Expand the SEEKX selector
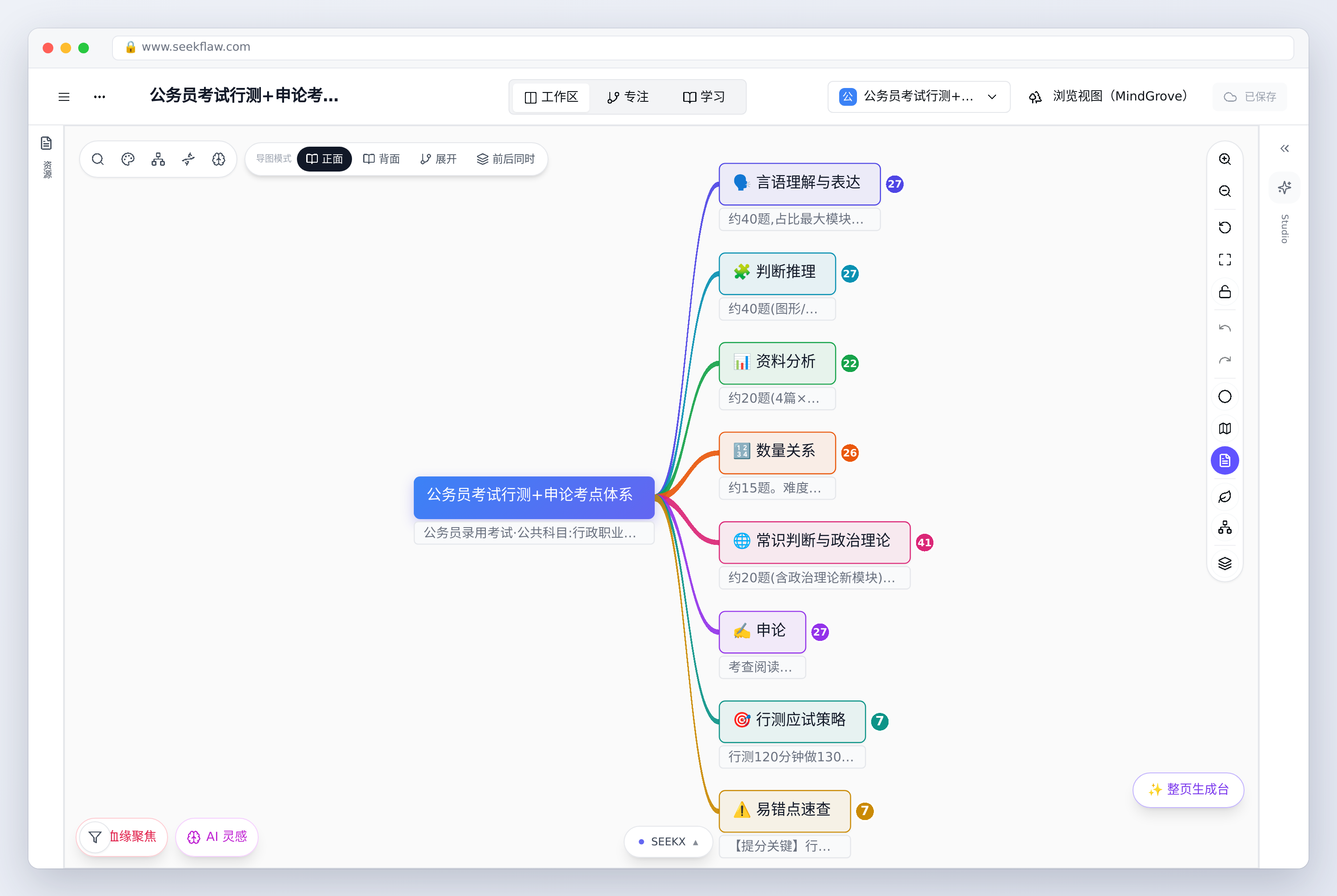The width and height of the screenshot is (1337, 896). coord(668,842)
